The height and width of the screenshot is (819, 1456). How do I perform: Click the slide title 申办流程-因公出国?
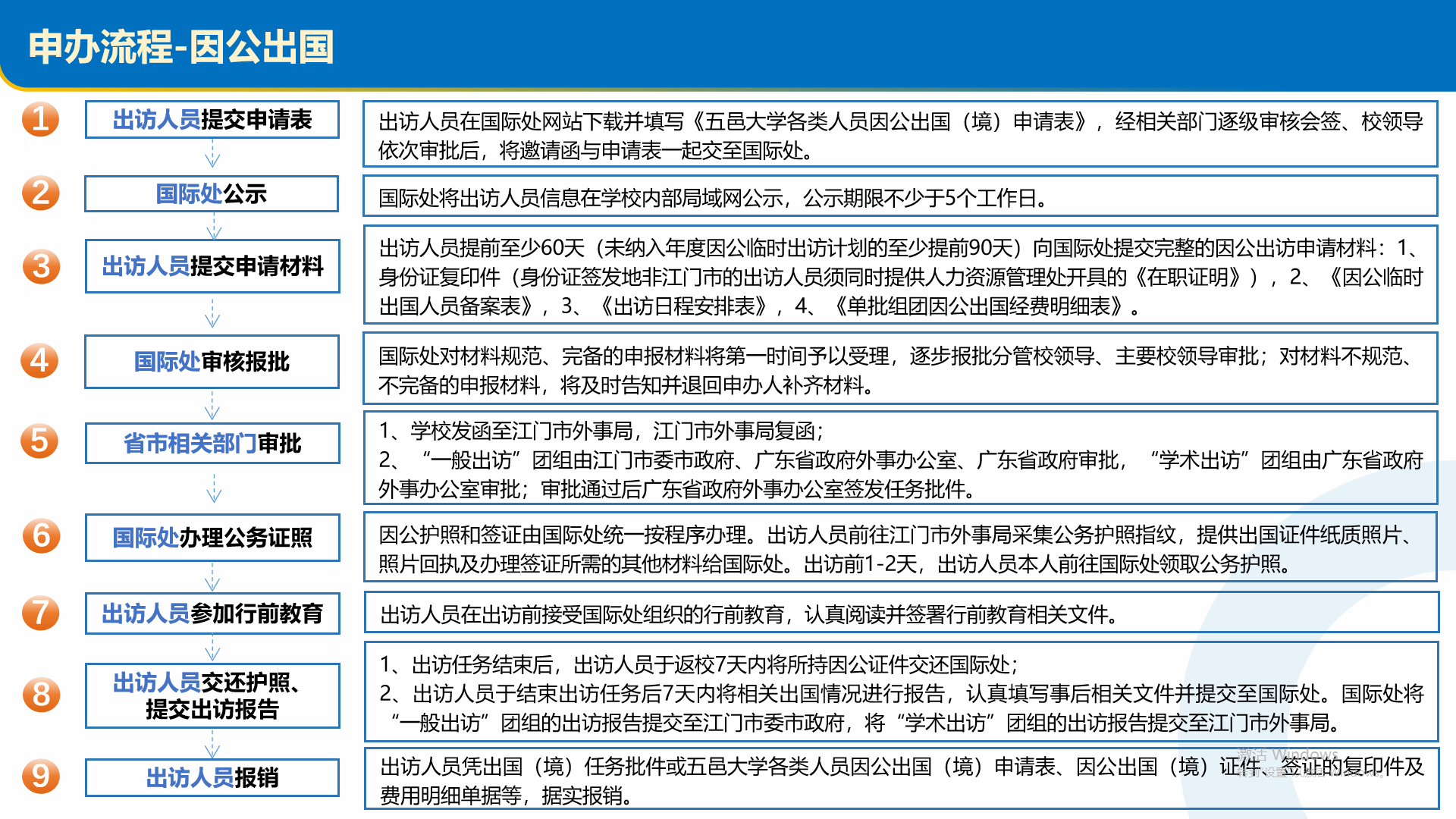click(181, 46)
